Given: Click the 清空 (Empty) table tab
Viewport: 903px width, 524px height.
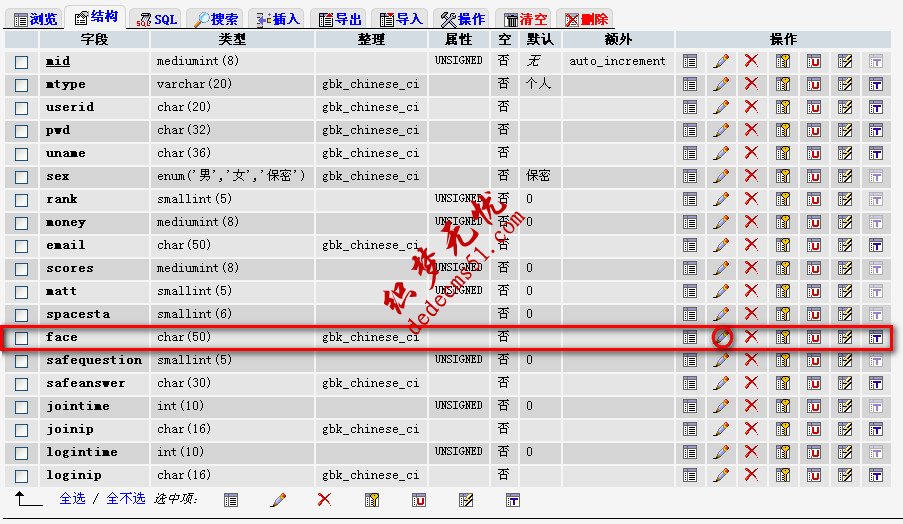Looking at the screenshot, I should point(525,19).
